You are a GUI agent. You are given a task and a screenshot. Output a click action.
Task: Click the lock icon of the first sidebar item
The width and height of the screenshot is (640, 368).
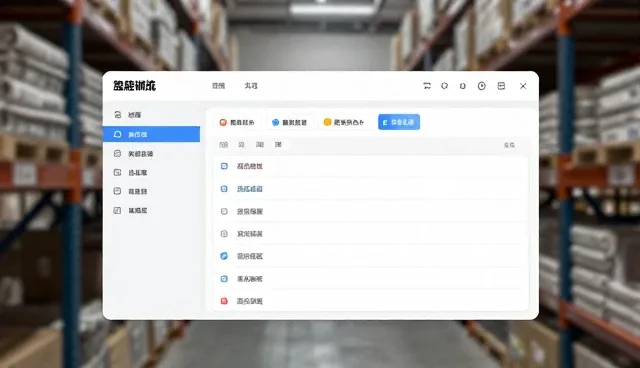(x=118, y=115)
